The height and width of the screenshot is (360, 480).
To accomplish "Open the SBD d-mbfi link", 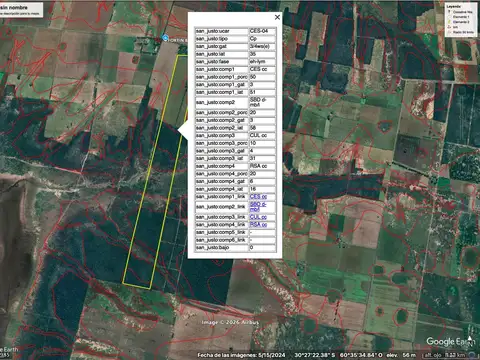I will click(x=258, y=207).
